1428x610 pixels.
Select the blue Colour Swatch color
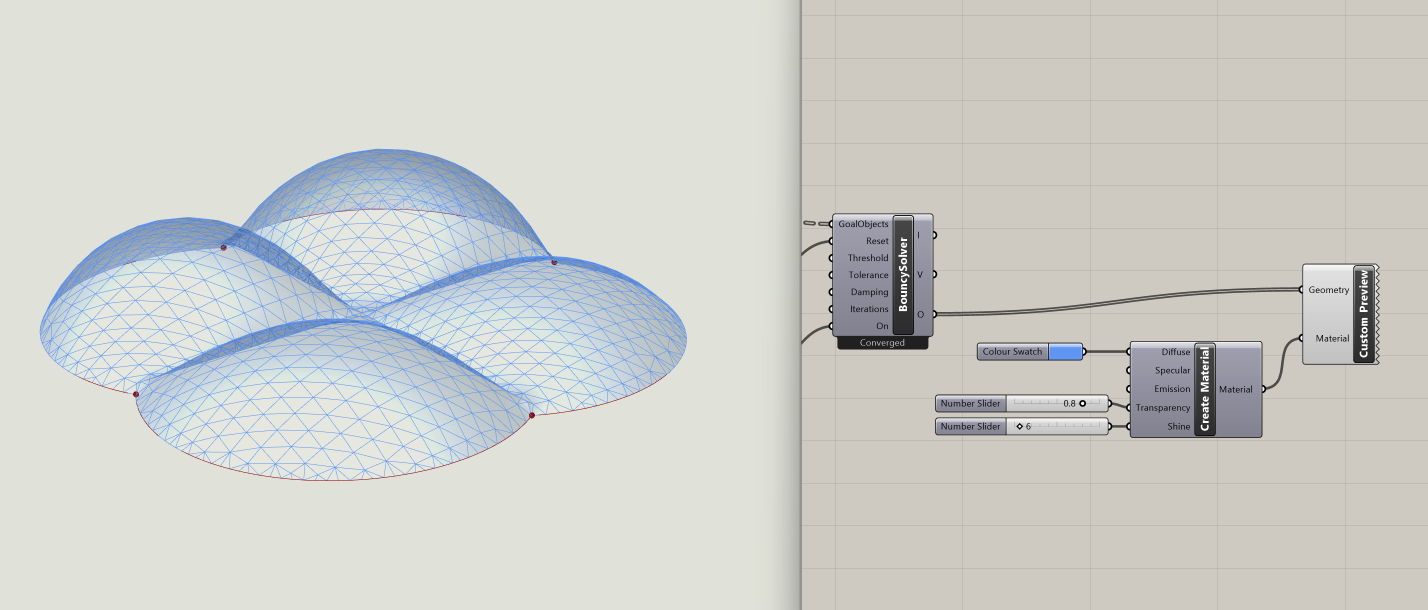pos(1065,352)
